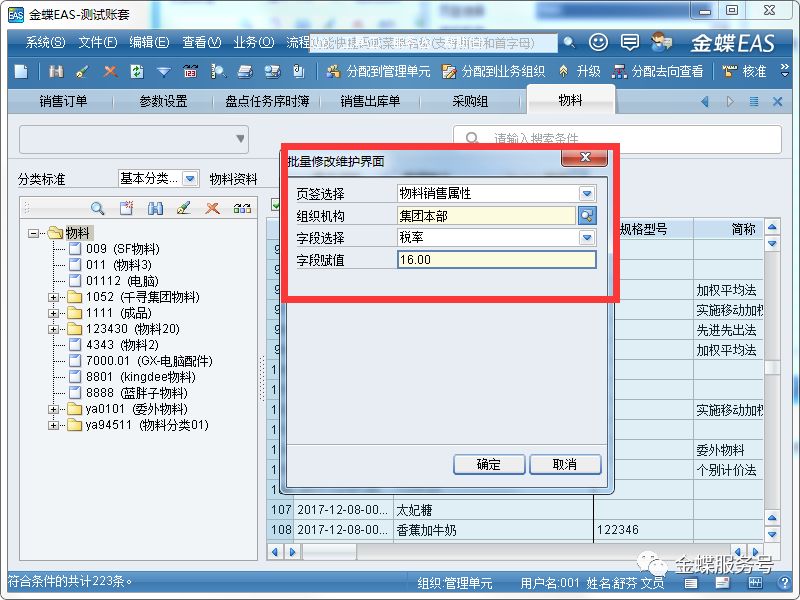This screenshot has height=600, width=800.
Task: Click the 请输入搜索条件 search box
Action: tap(617, 139)
